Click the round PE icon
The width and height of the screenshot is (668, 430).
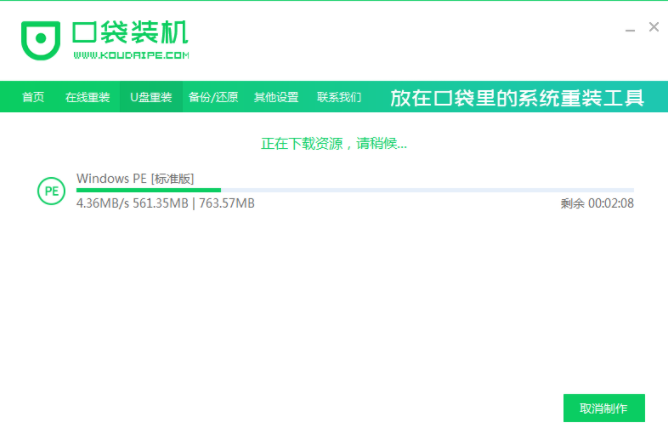pos(51,190)
